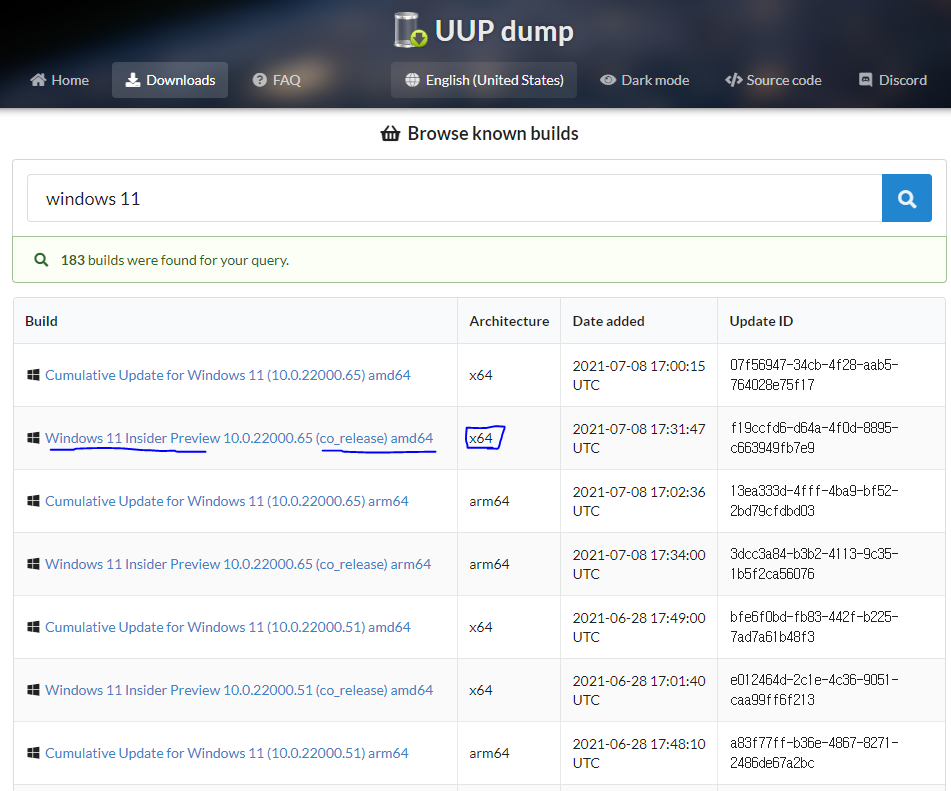The image size is (951, 791).
Task: Click date 2021-07-08 17:00:15 UTC
Action: point(639,375)
